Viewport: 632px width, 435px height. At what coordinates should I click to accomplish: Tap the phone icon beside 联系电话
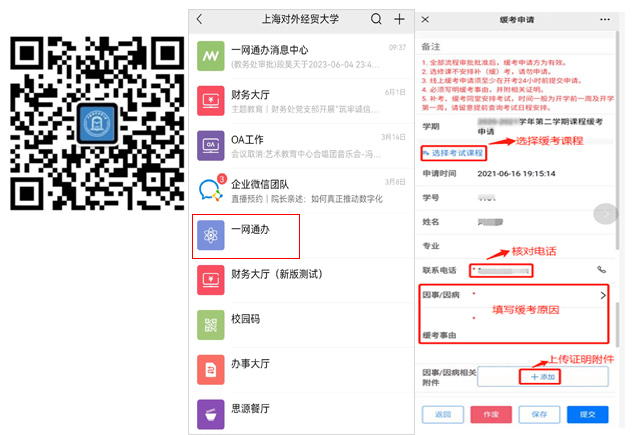(x=601, y=270)
